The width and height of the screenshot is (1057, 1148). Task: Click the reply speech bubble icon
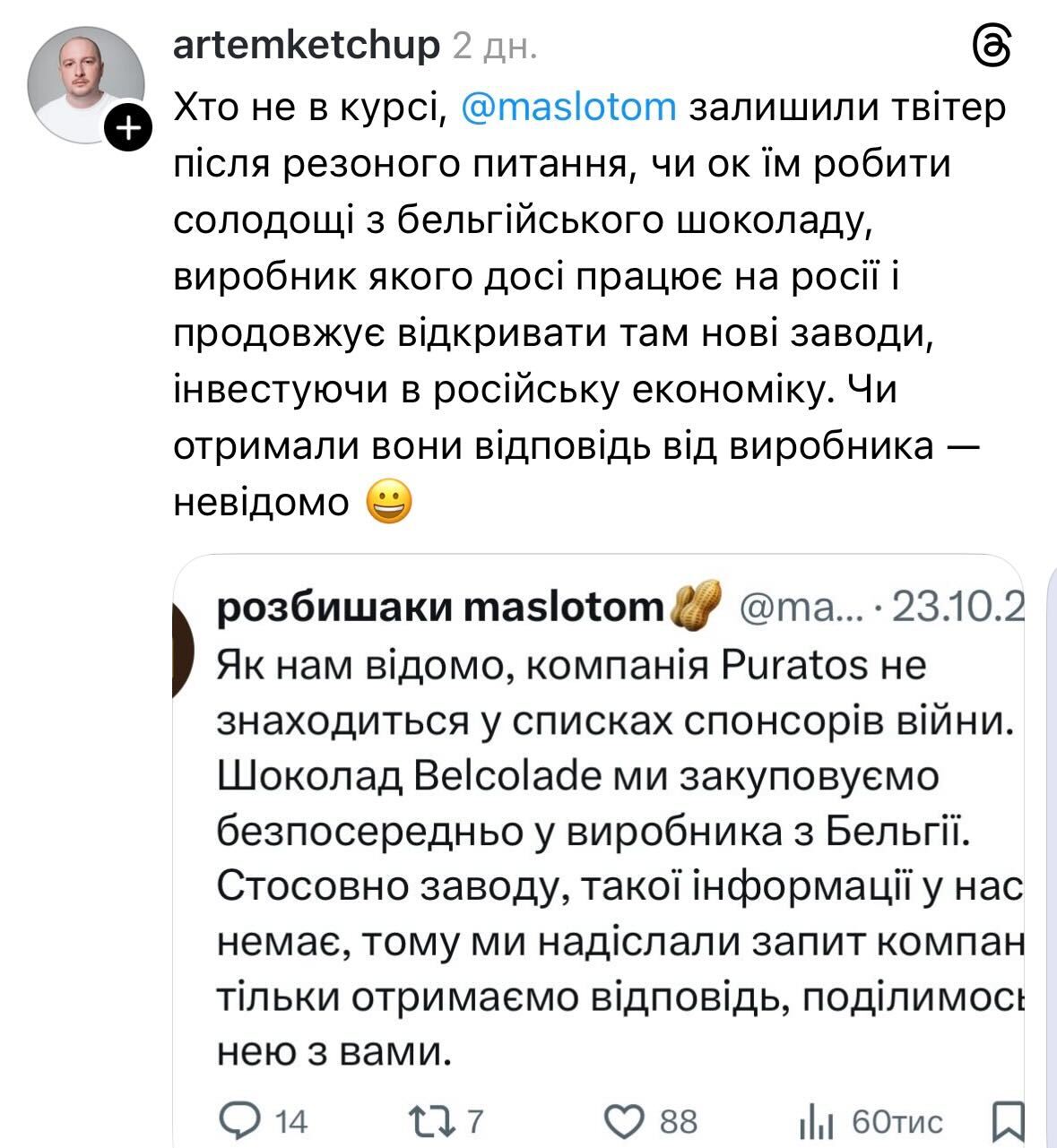[x=240, y=1120]
